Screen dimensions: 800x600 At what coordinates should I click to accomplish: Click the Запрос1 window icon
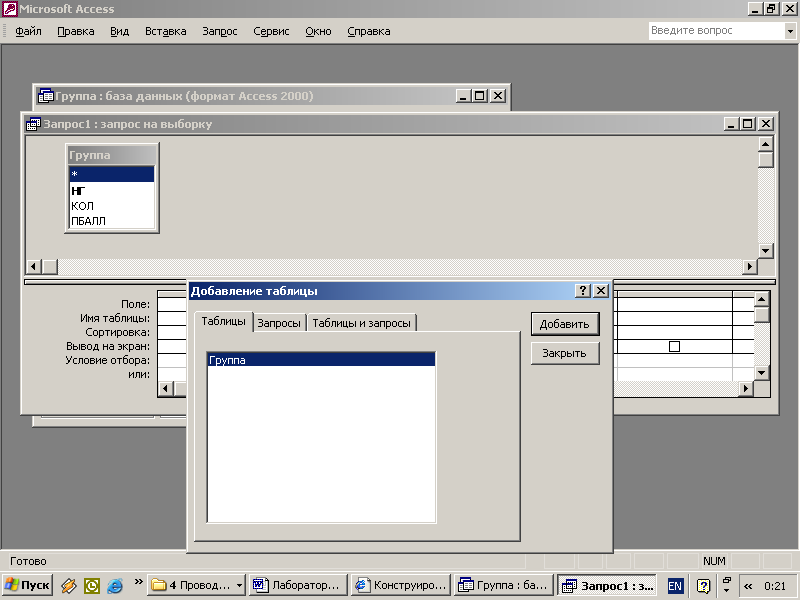[34, 124]
